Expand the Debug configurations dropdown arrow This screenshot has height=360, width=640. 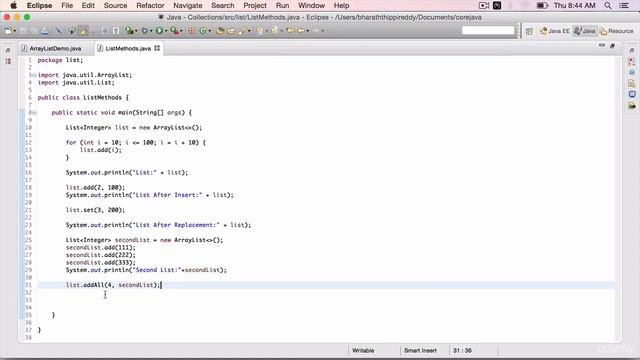pyautogui.click(x=151, y=31)
